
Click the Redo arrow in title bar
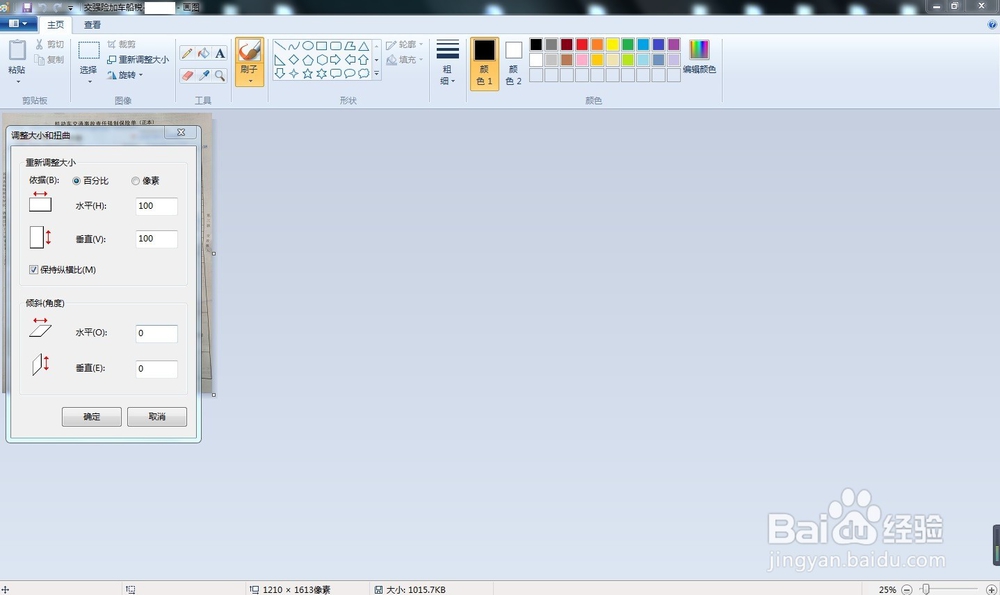tap(57, 8)
